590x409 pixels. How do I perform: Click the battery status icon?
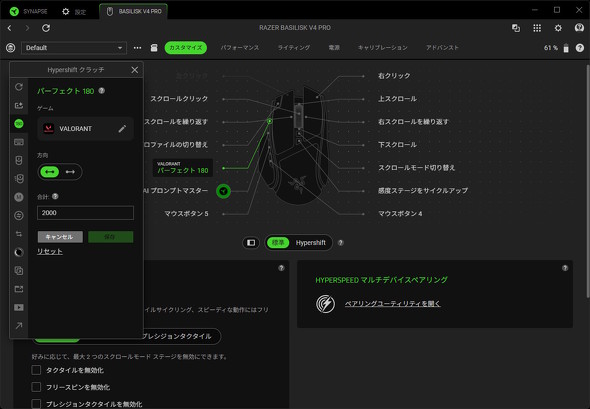click(566, 48)
